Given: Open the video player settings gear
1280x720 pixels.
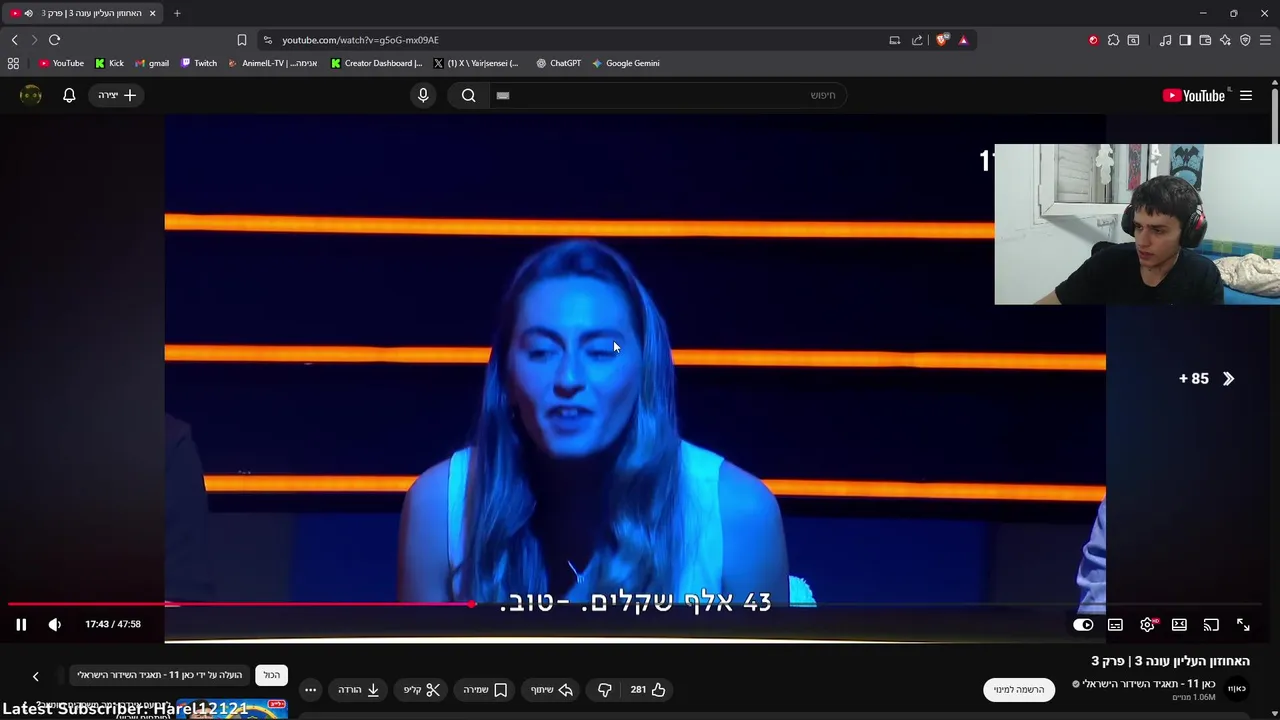Looking at the screenshot, I should coord(1147,624).
